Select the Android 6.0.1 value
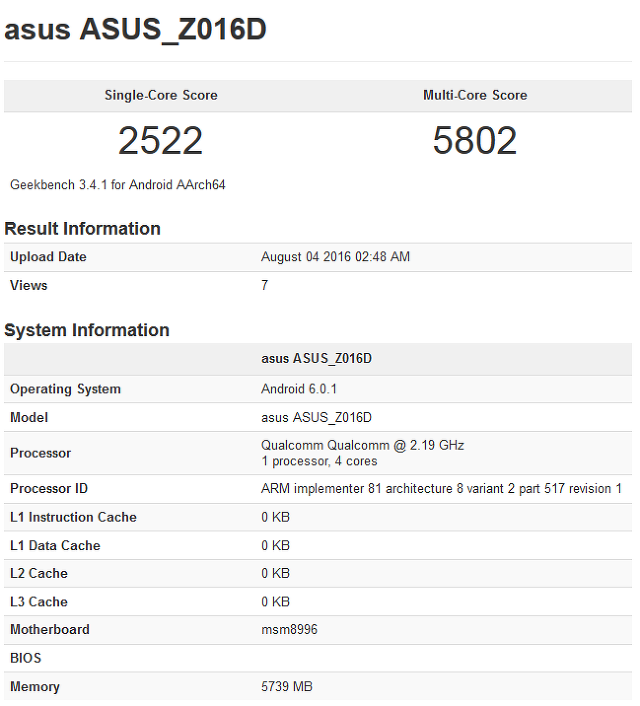Image resolution: width=640 pixels, height=706 pixels. (299, 389)
